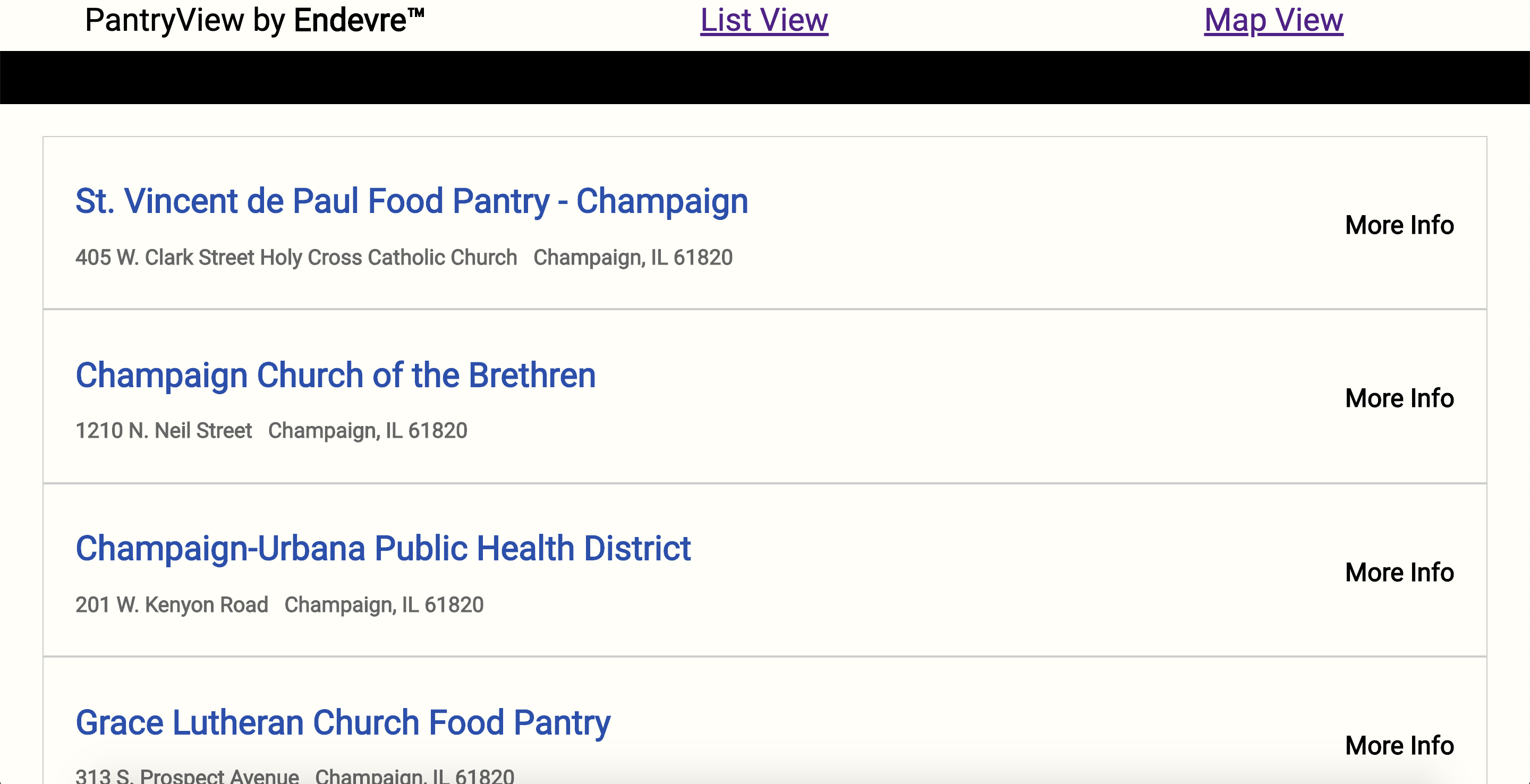Image resolution: width=1530 pixels, height=784 pixels.
Task: Select the 201 W. Kenyon Road address
Action: [x=172, y=604]
